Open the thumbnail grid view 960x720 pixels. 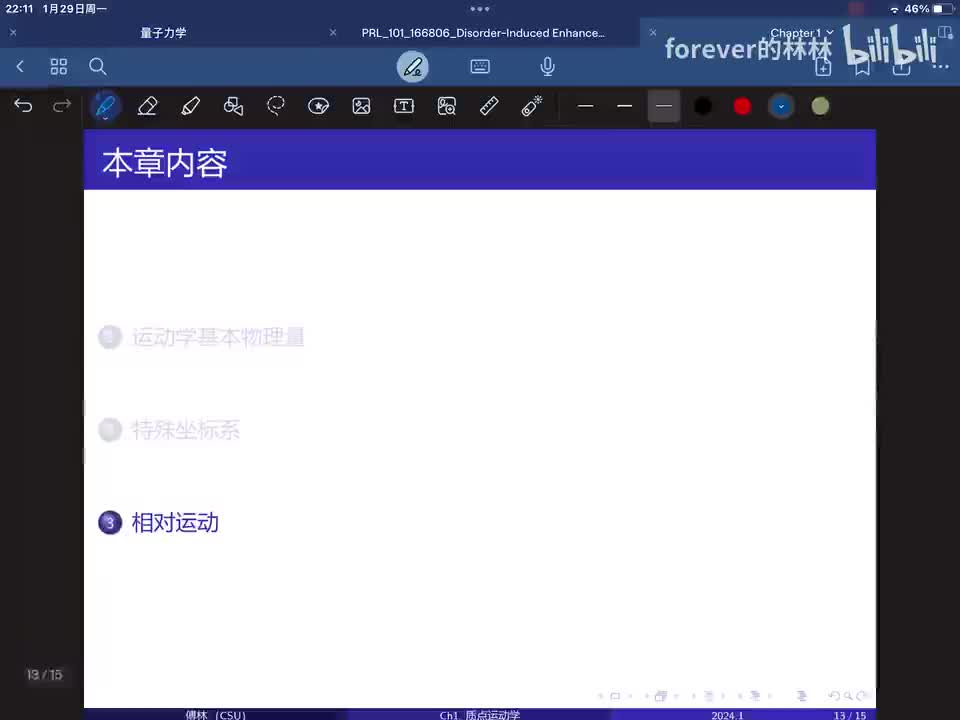tap(59, 66)
